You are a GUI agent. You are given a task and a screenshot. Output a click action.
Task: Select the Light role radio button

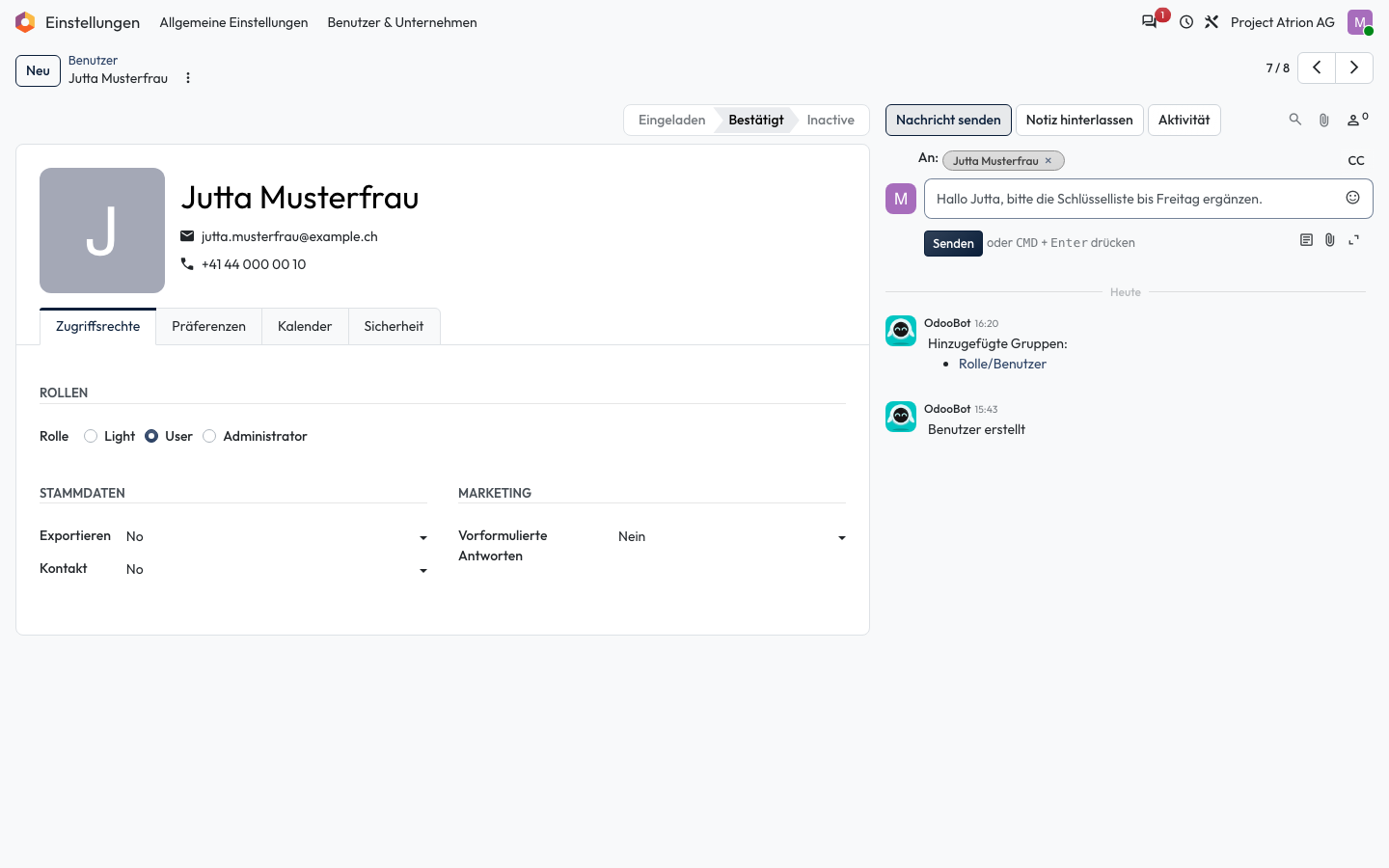(x=91, y=436)
